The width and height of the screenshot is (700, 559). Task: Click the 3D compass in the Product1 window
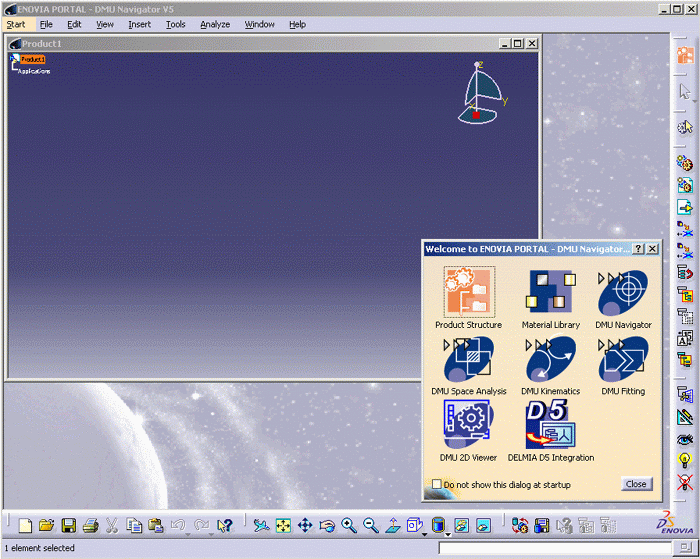point(482,93)
